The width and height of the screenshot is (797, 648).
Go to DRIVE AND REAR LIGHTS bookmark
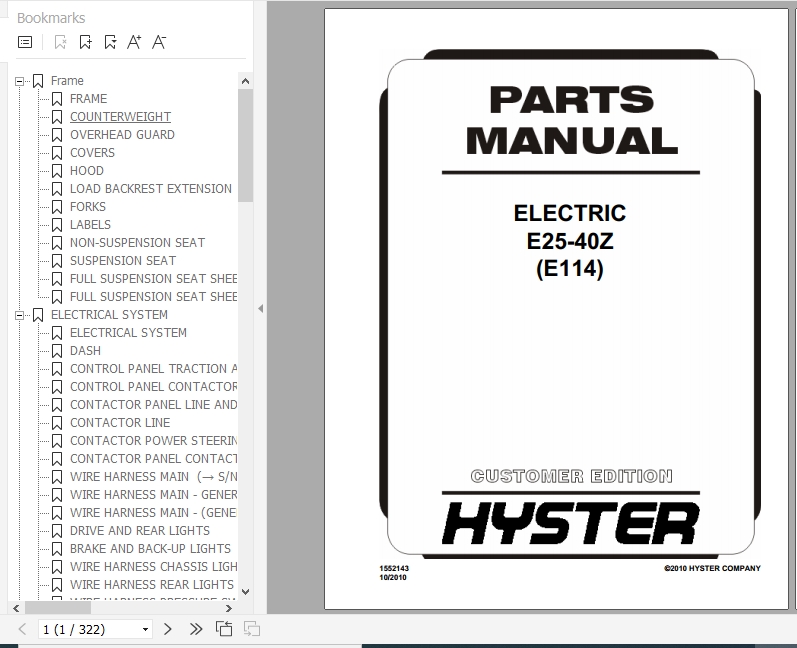(x=140, y=531)
